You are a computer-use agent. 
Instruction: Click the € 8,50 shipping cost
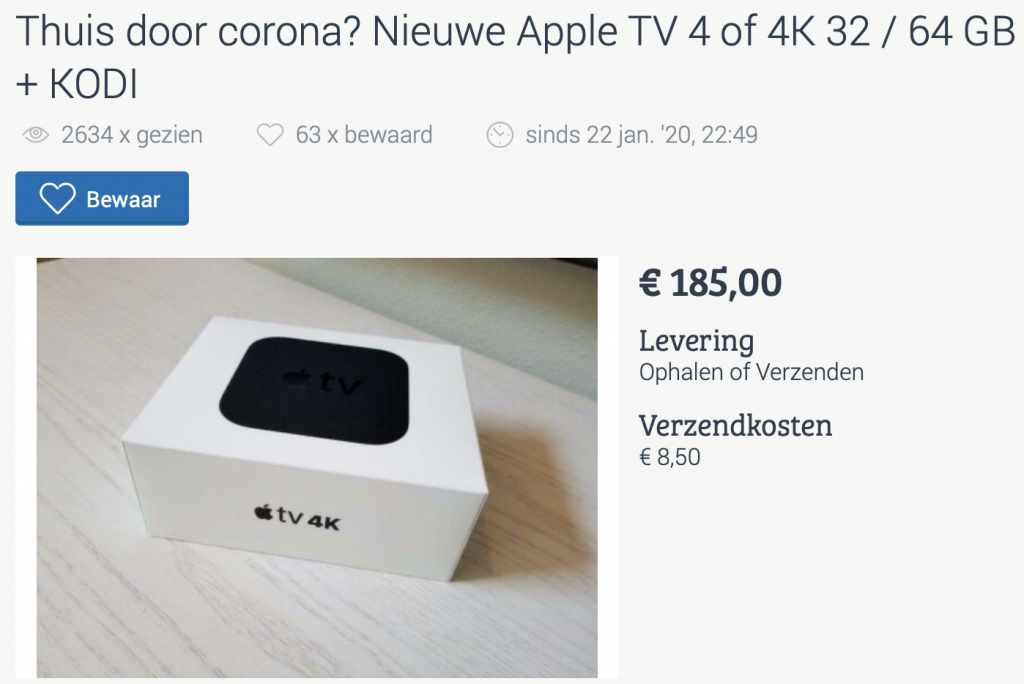[669, 457]
